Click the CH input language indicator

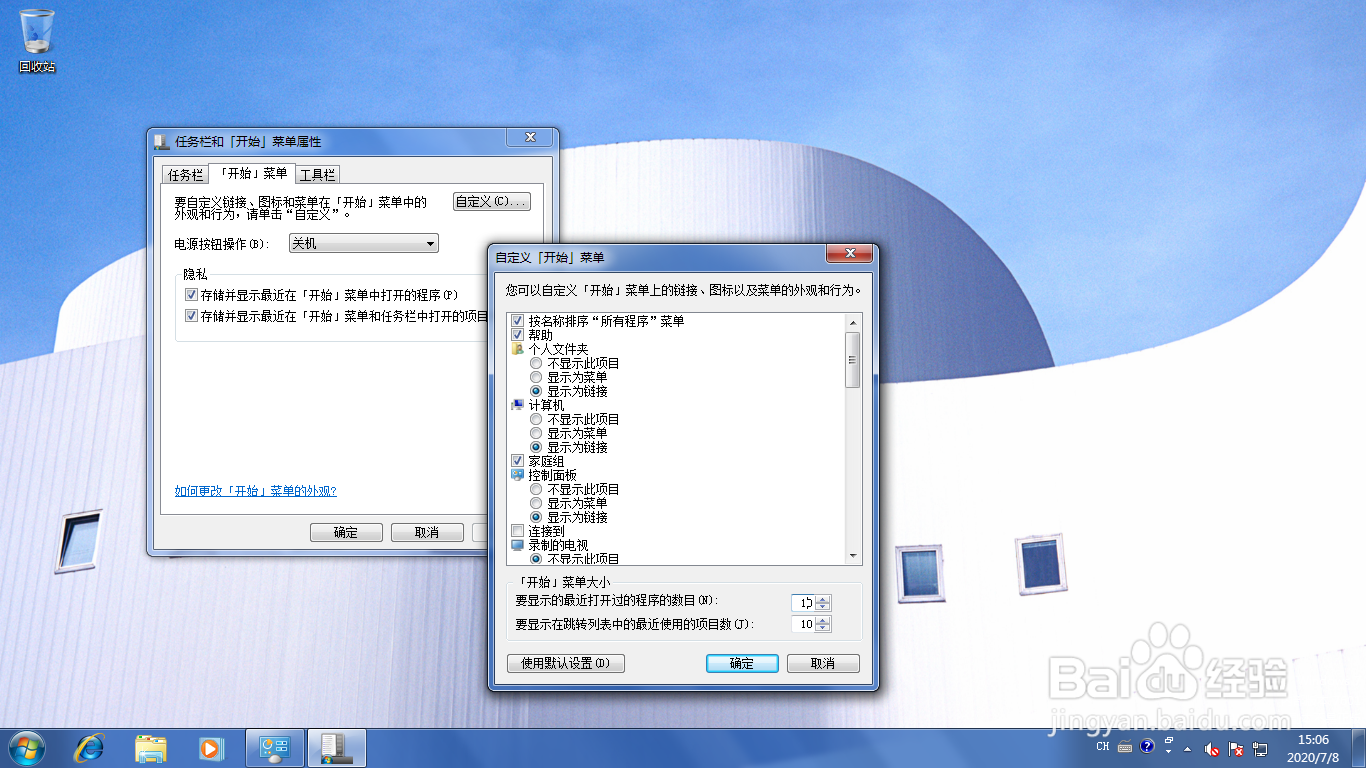1103,747
